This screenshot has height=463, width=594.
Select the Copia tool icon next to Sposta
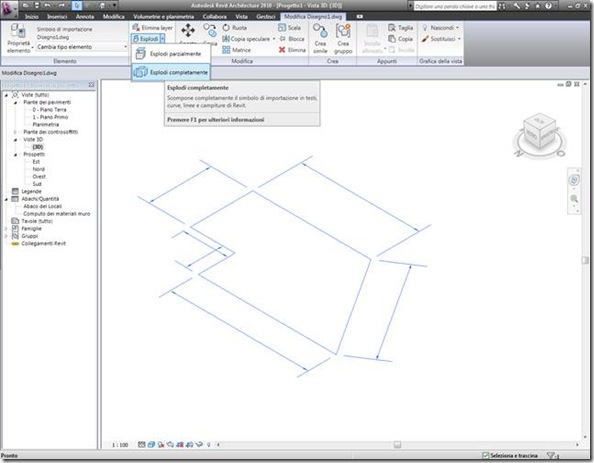[209, 30]
